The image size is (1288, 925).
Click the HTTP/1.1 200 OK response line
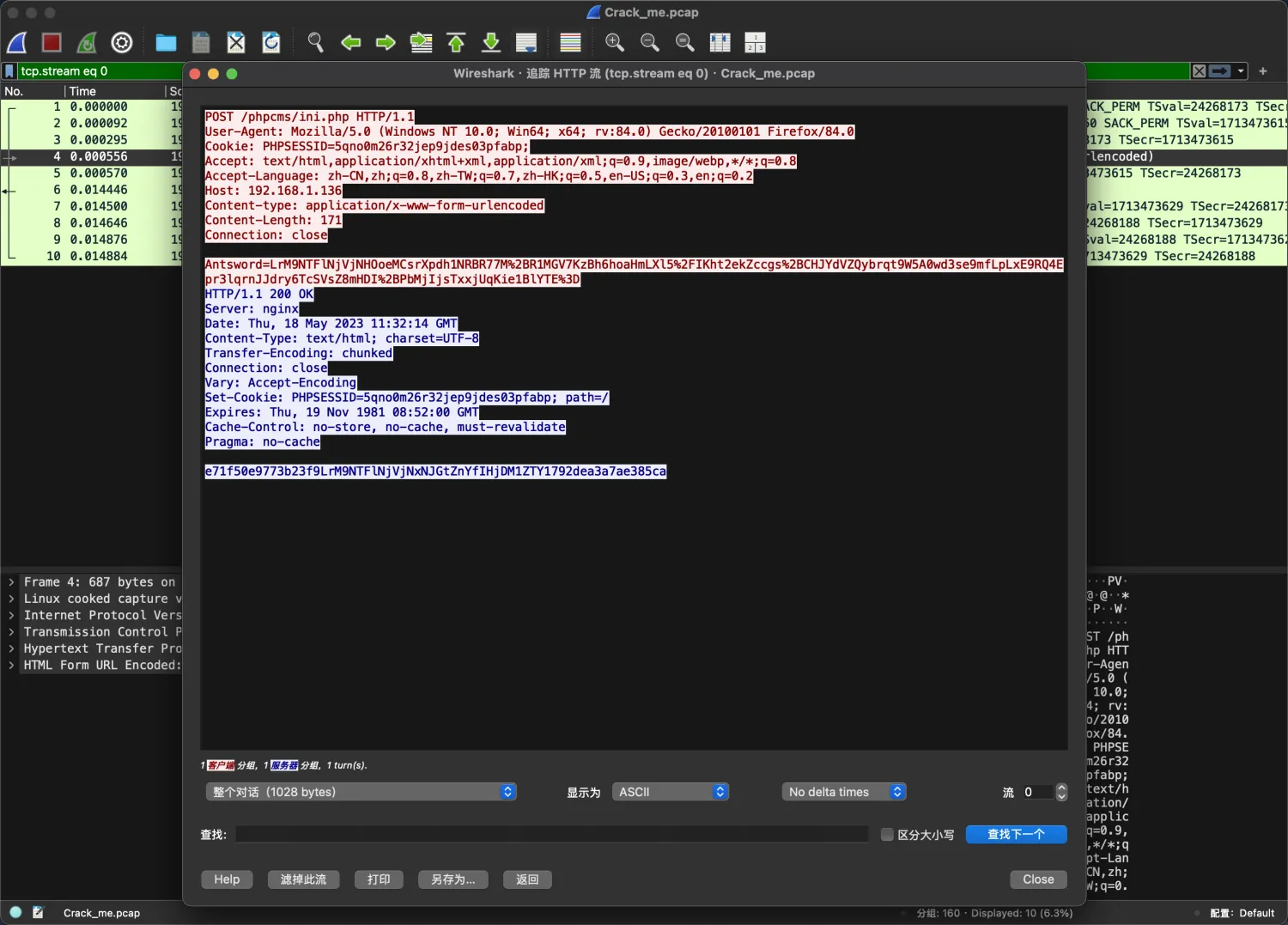tap(259, 295)
